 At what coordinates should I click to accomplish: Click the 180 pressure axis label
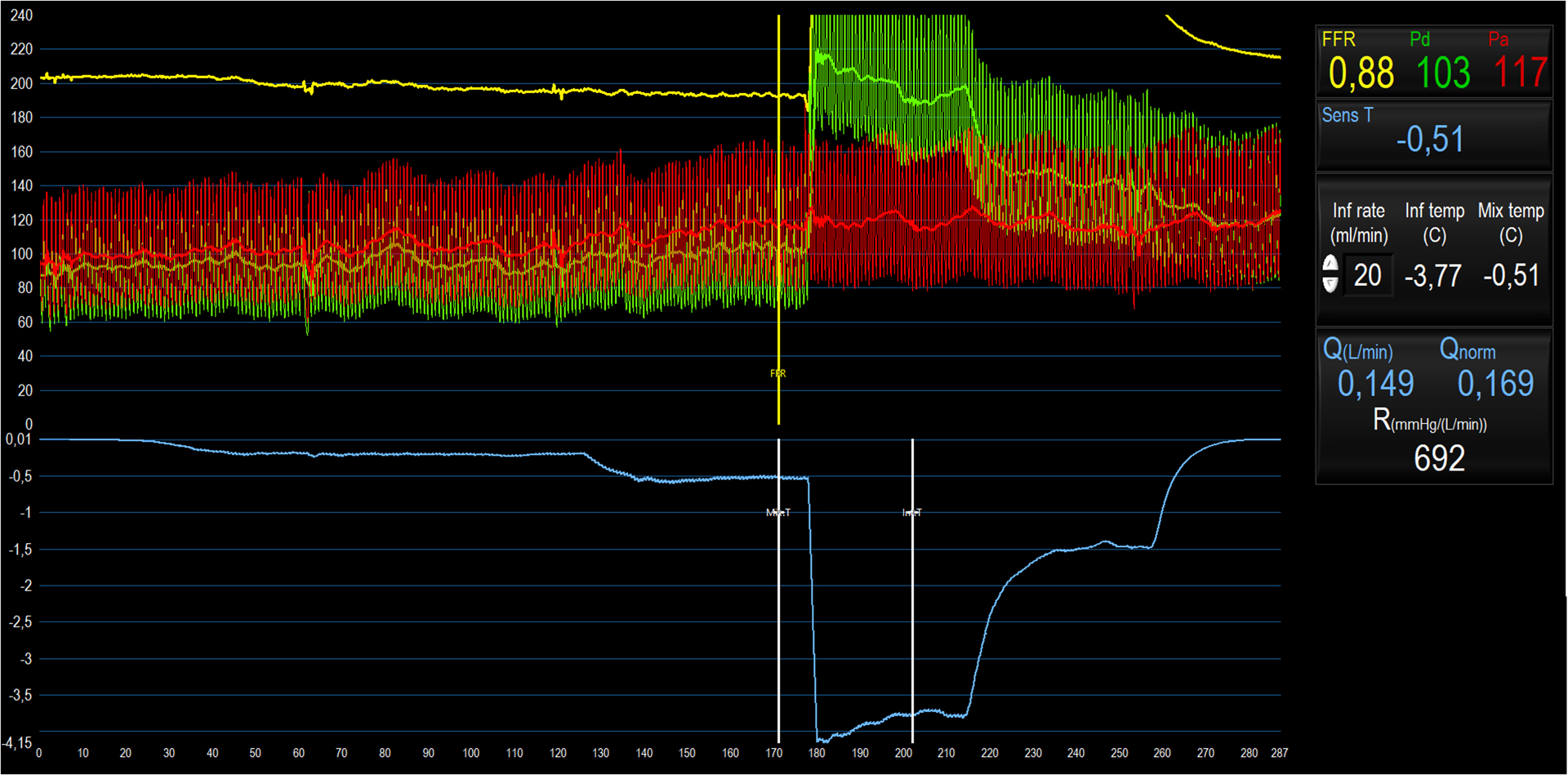(22, 118)
